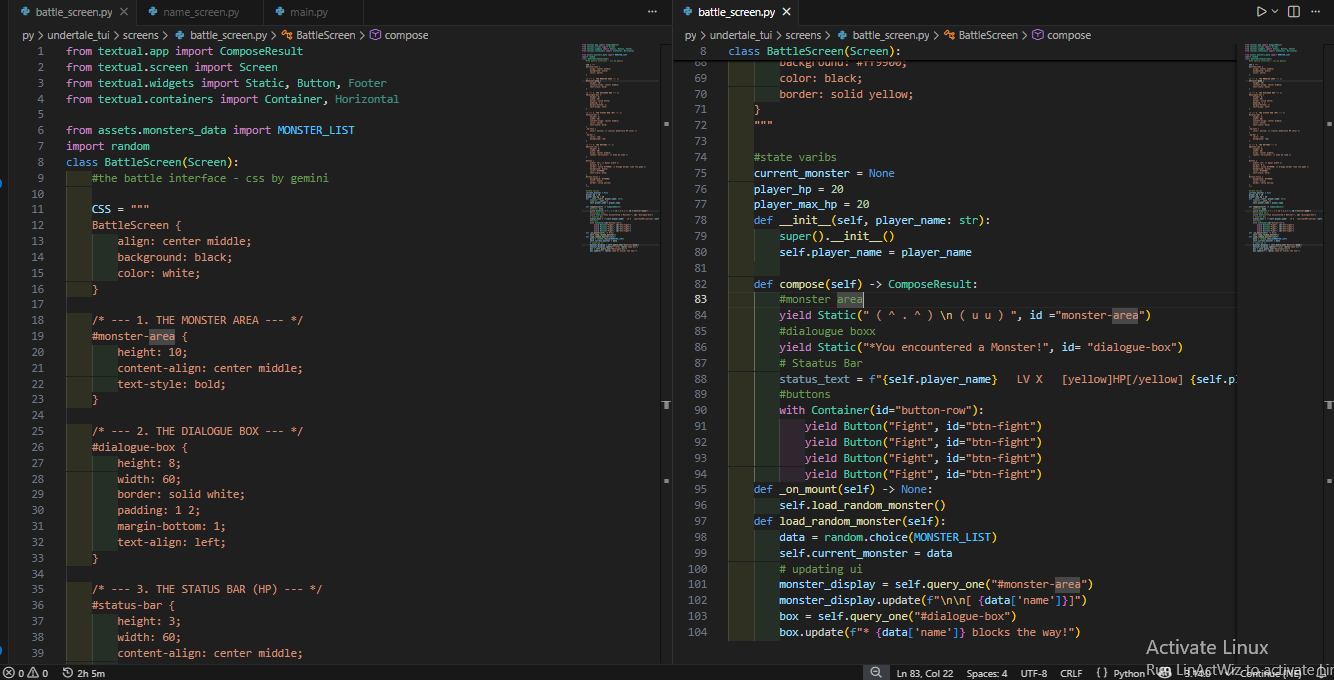Screen dimensions: 1334x680
Task: Click Ln 83, Col 22 to go to line
Action: coord(925,673)
